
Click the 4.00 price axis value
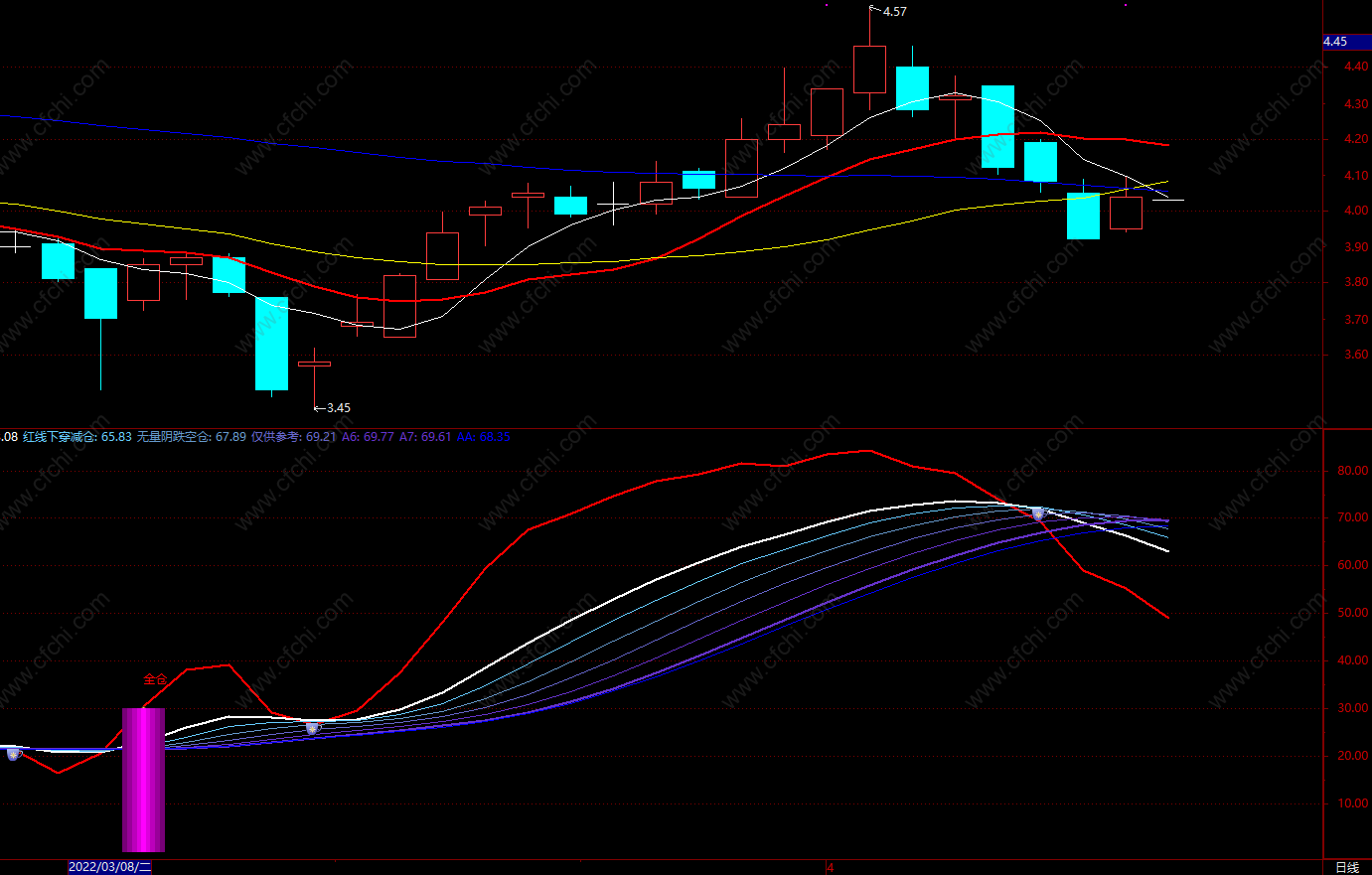click(1355, 211)
